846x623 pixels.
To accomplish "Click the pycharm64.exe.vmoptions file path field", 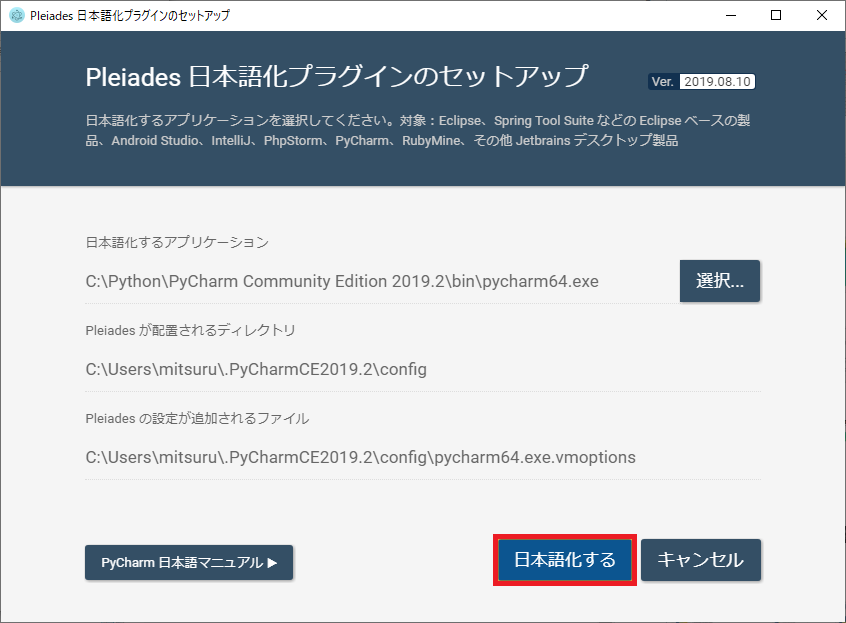I will pyautogui.click(x=423, y=457).
